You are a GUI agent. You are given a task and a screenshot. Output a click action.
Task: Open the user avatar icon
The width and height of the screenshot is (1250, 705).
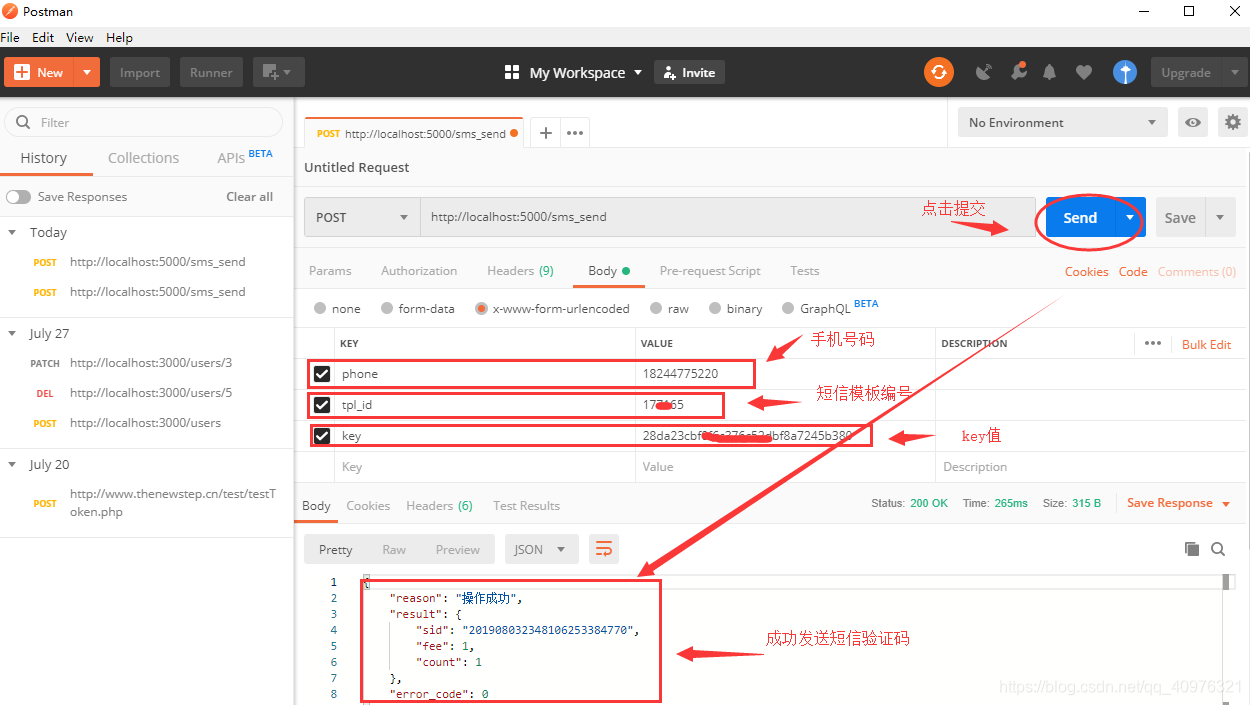click(1125, 72)
